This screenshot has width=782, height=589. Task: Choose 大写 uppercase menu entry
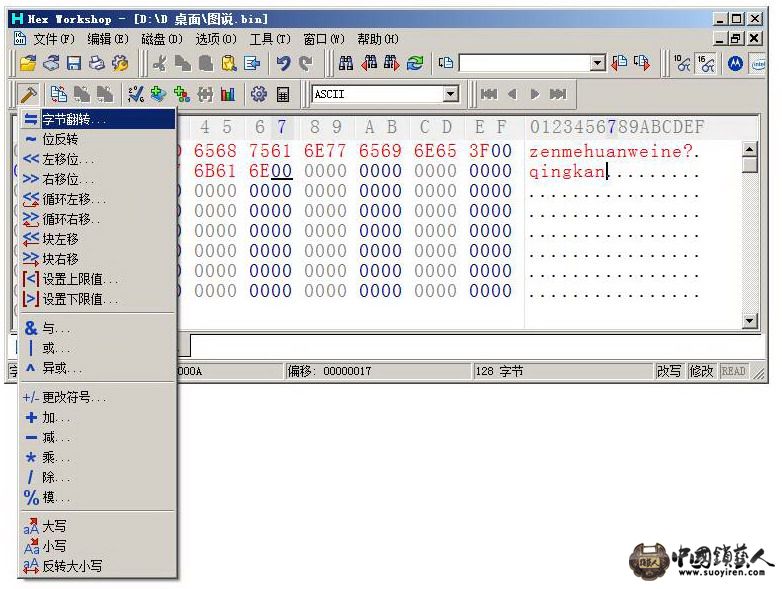tap(98, 526)
